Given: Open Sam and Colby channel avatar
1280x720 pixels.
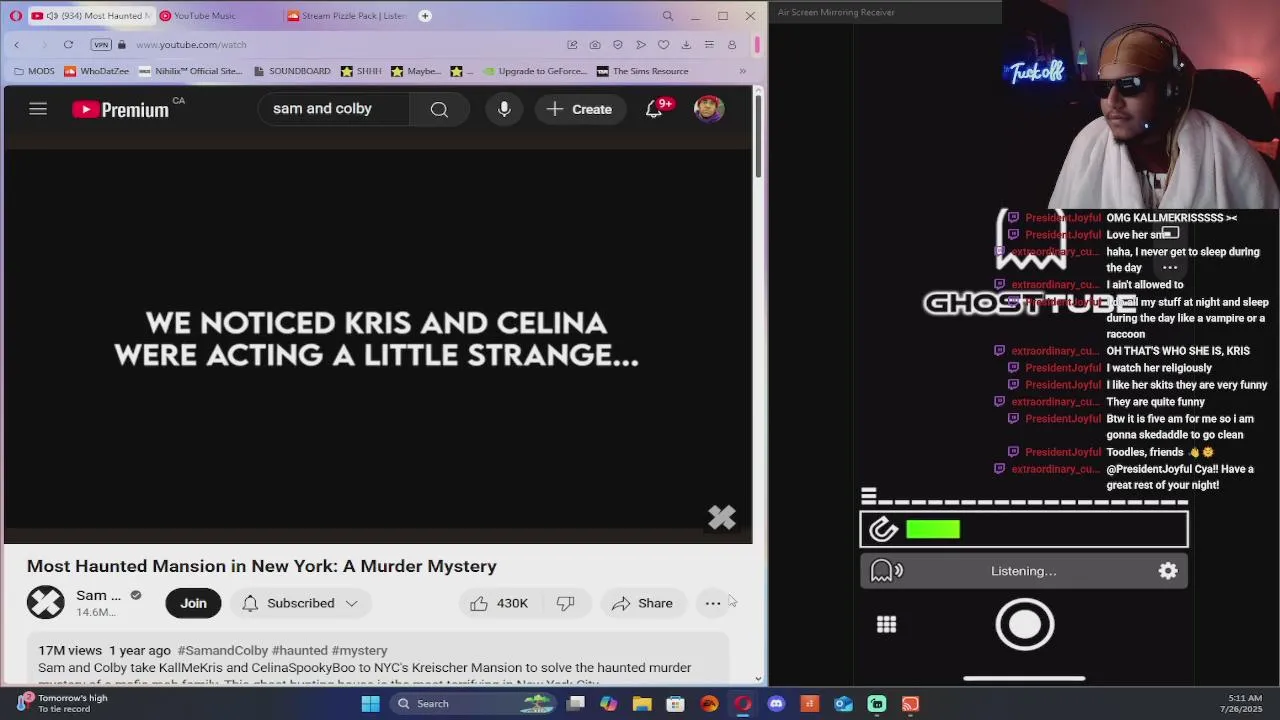Looking at the screenshot, I should click(45, 603).
